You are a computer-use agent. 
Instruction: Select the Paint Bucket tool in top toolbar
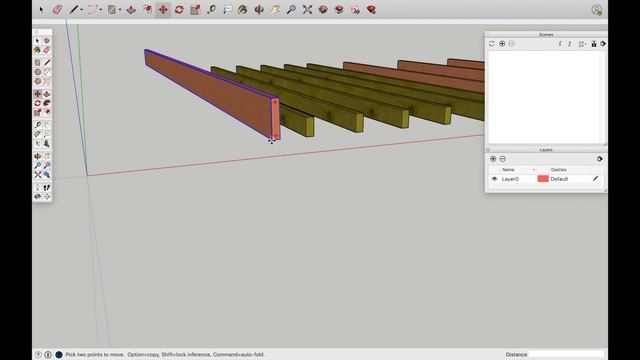(243, 9)
